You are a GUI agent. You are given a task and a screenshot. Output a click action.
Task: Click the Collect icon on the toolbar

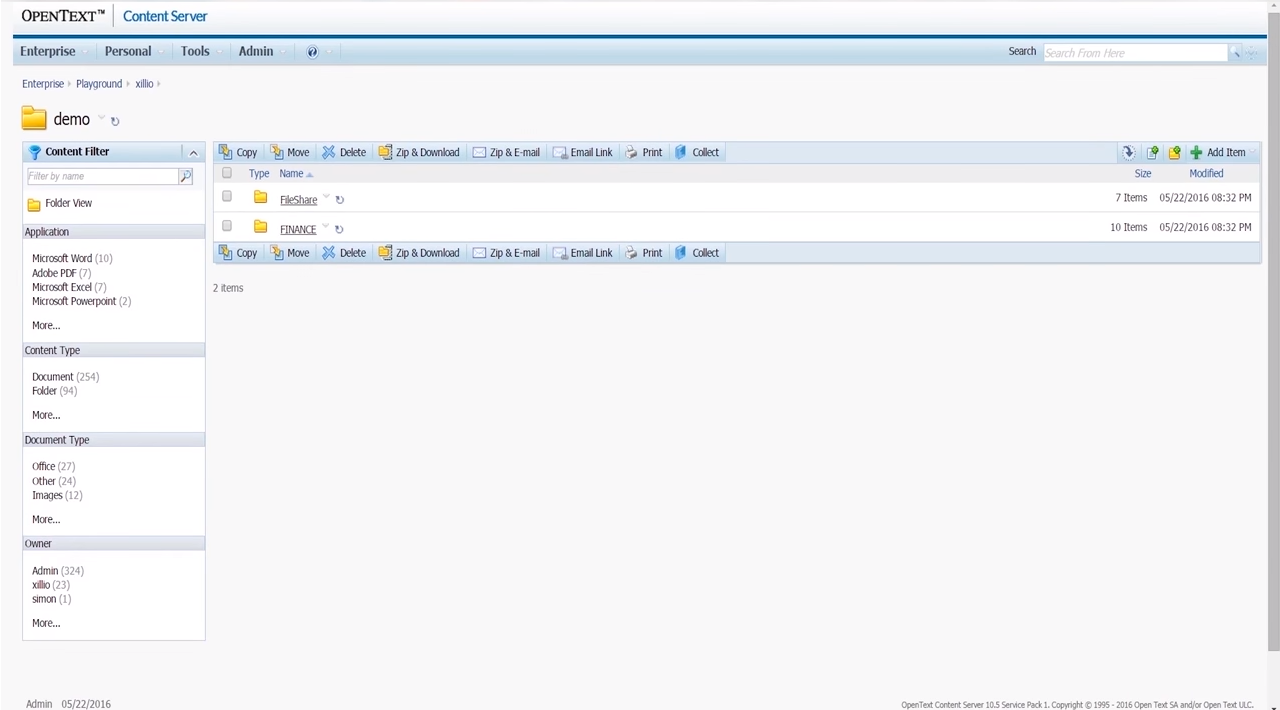pos(681,152)
